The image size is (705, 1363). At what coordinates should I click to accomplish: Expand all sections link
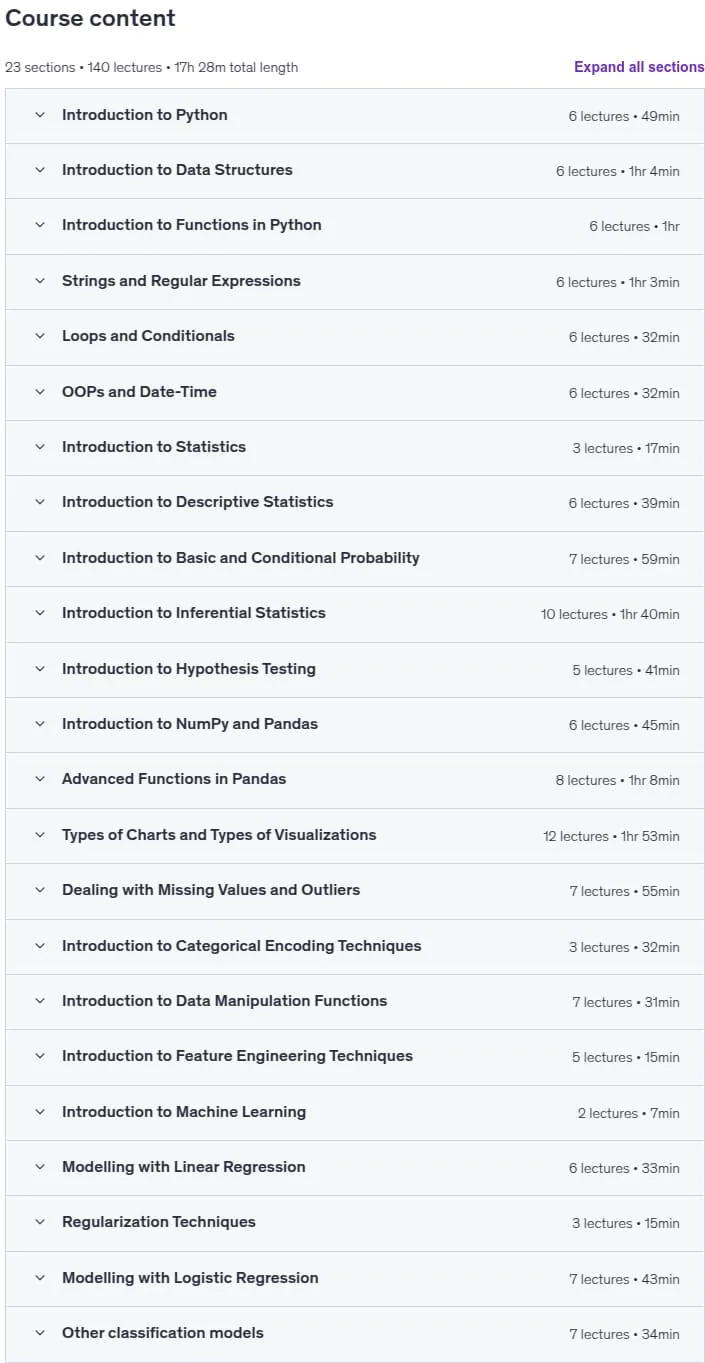pos(639,67)
